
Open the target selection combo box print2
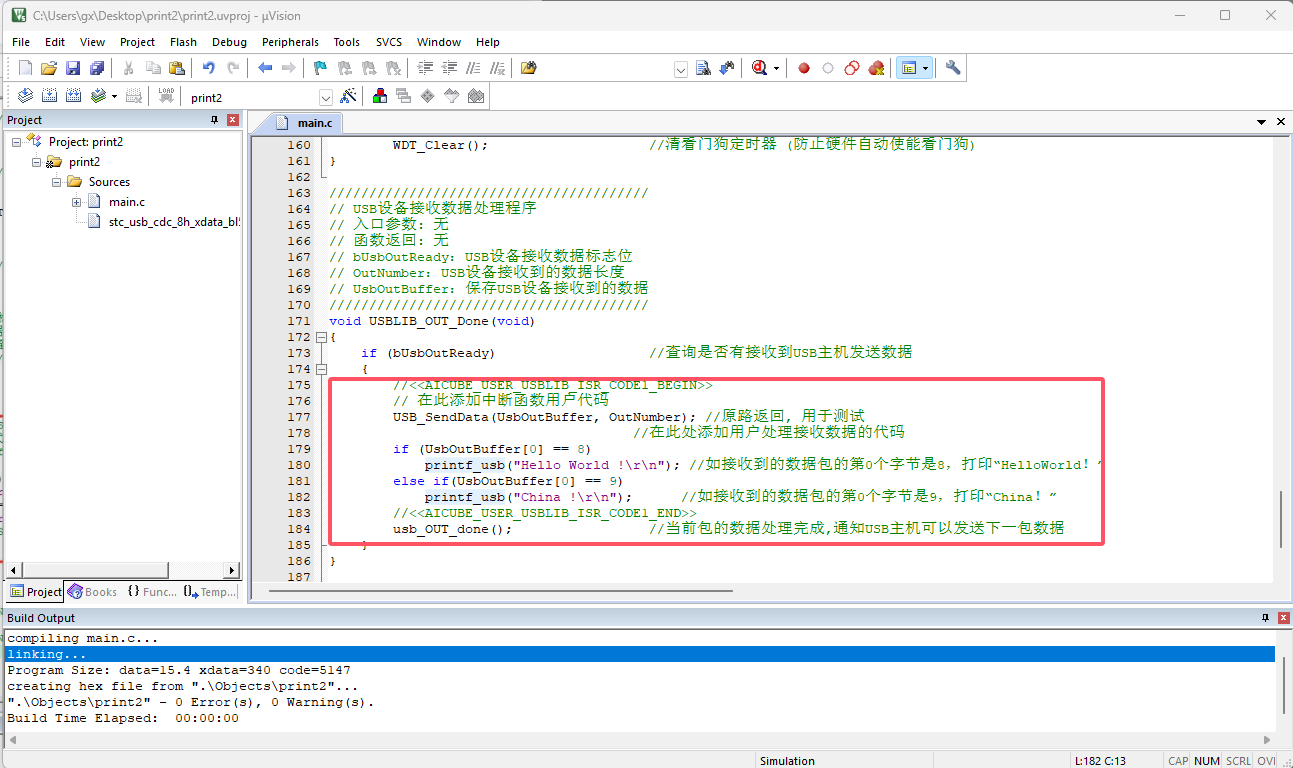pos(259,97)
